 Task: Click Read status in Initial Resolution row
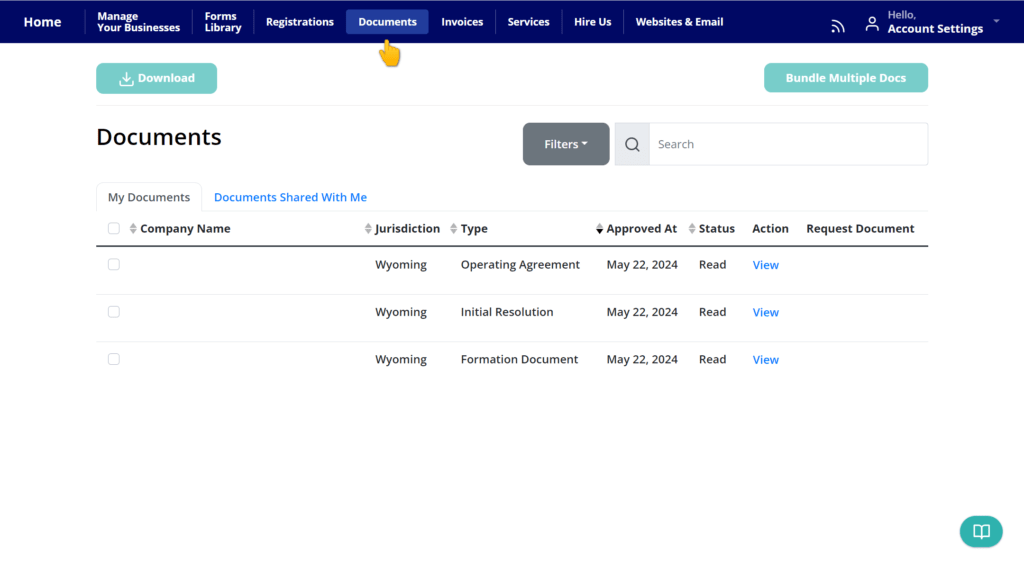click(712, 312)
